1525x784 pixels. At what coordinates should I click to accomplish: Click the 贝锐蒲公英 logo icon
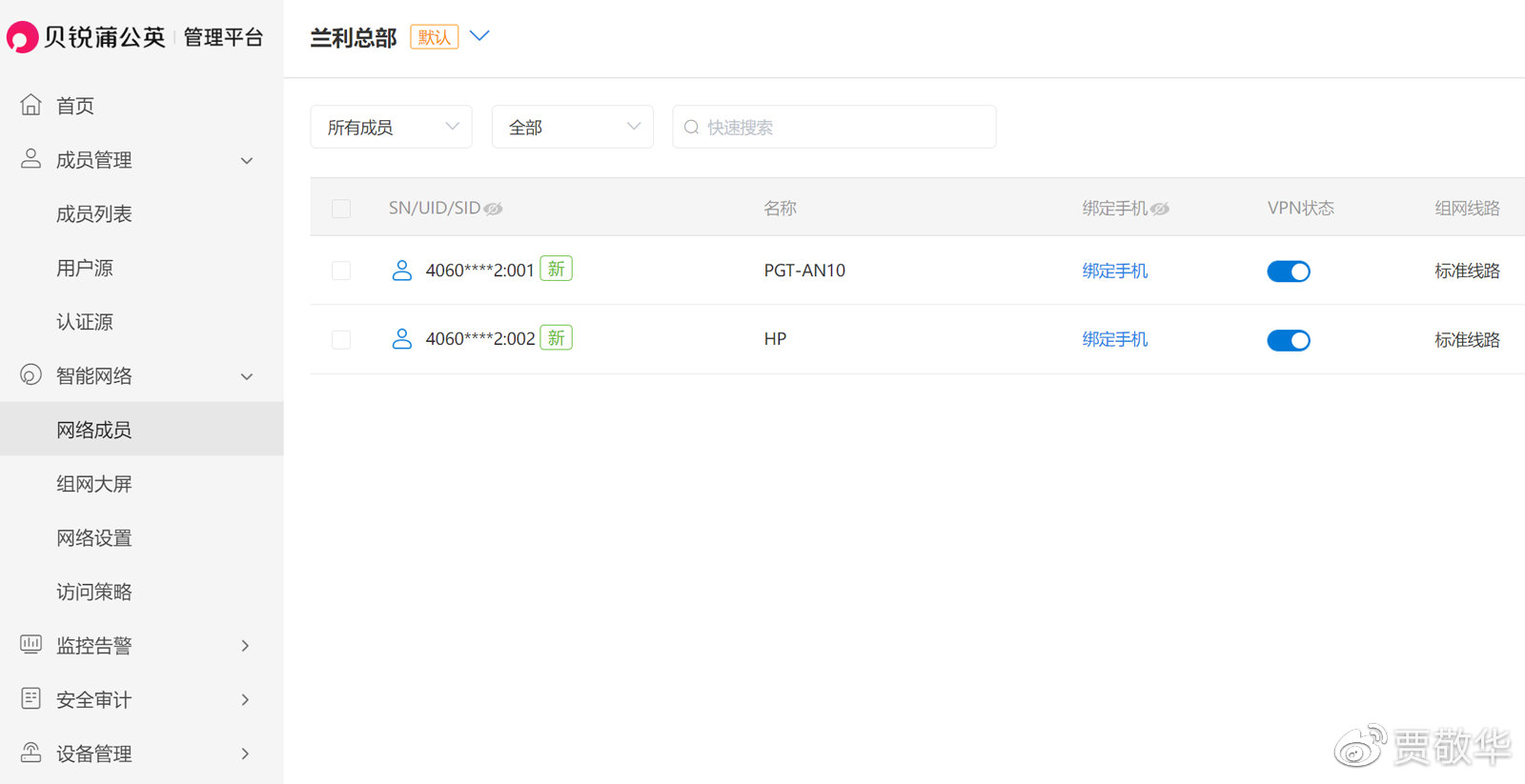tap(22, 37)
